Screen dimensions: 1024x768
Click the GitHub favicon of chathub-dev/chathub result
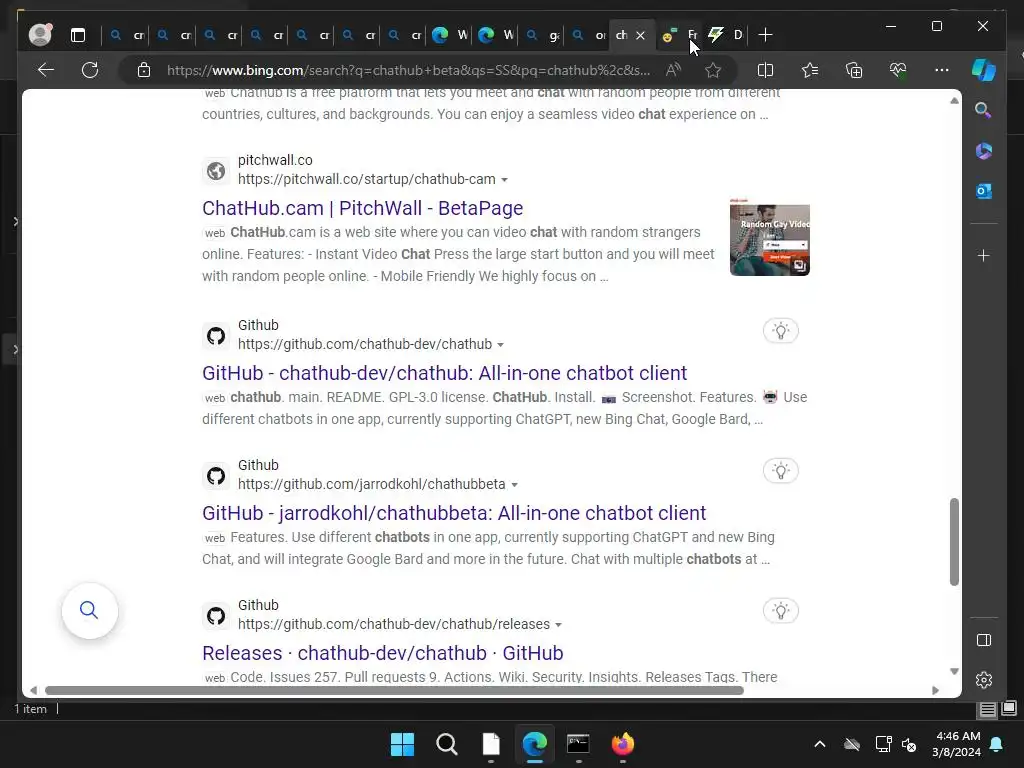[216, 336]
